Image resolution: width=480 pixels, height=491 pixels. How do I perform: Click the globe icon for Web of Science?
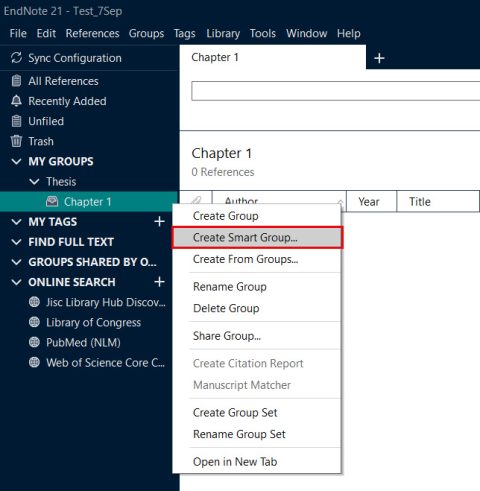tap(34, 362)
